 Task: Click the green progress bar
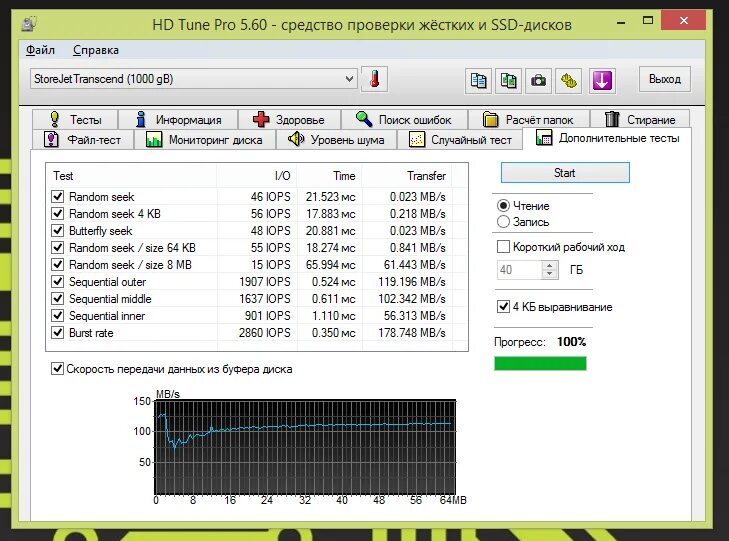540,363
